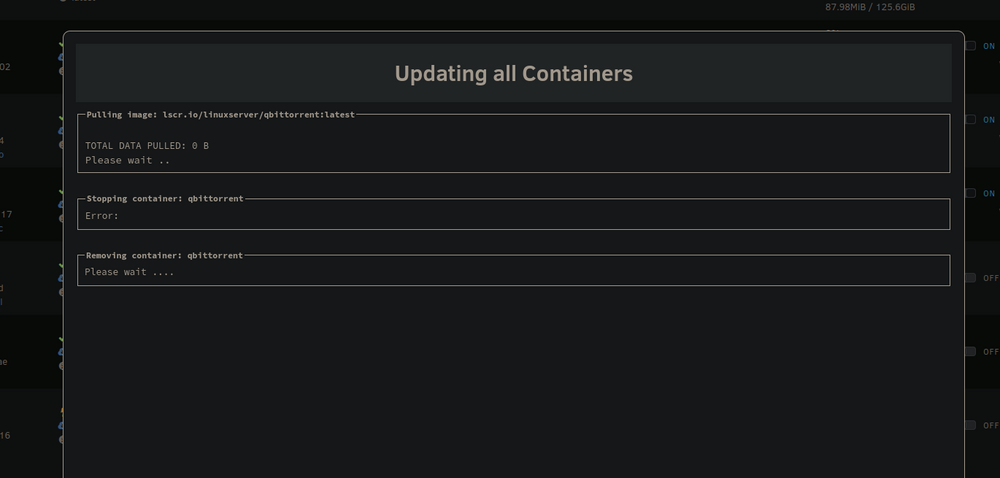This screenshot has height=478, width=1000.
Task: Click the partially visible "17" text in the background list
Action: click(x=6, y=215)
